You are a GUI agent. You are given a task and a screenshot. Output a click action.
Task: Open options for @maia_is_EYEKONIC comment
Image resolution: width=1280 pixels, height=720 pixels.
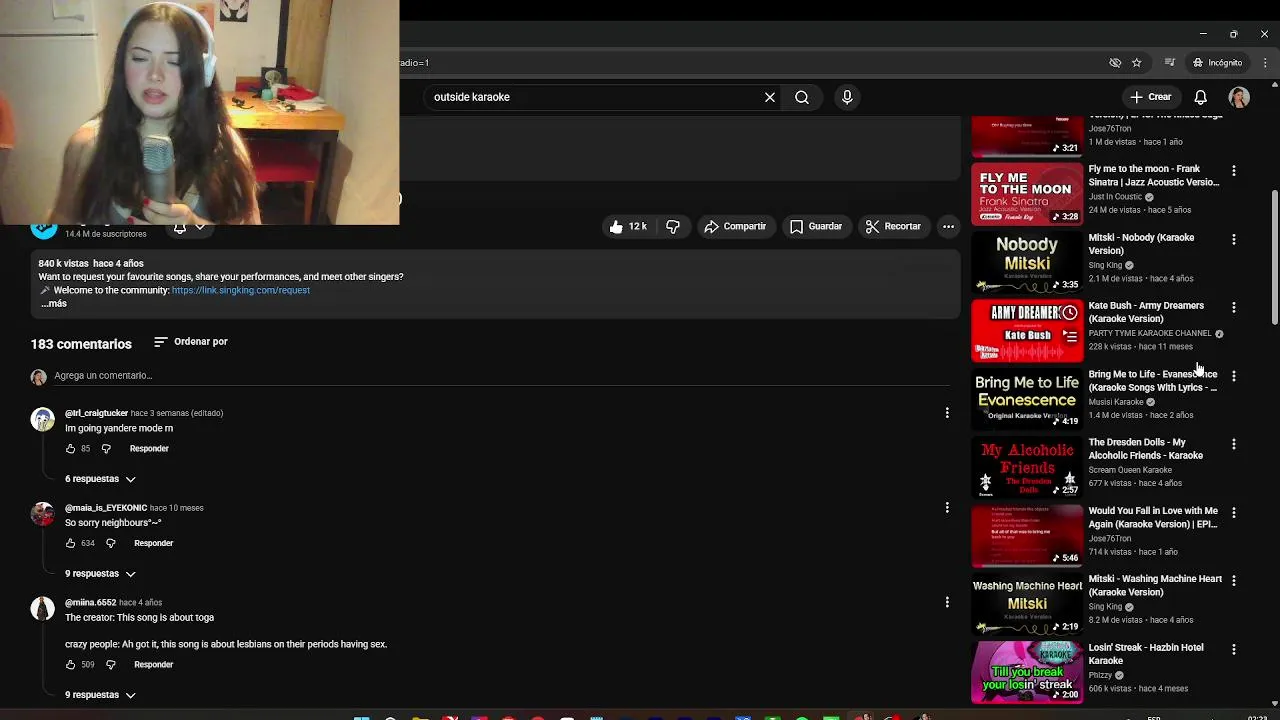point(947,508)
